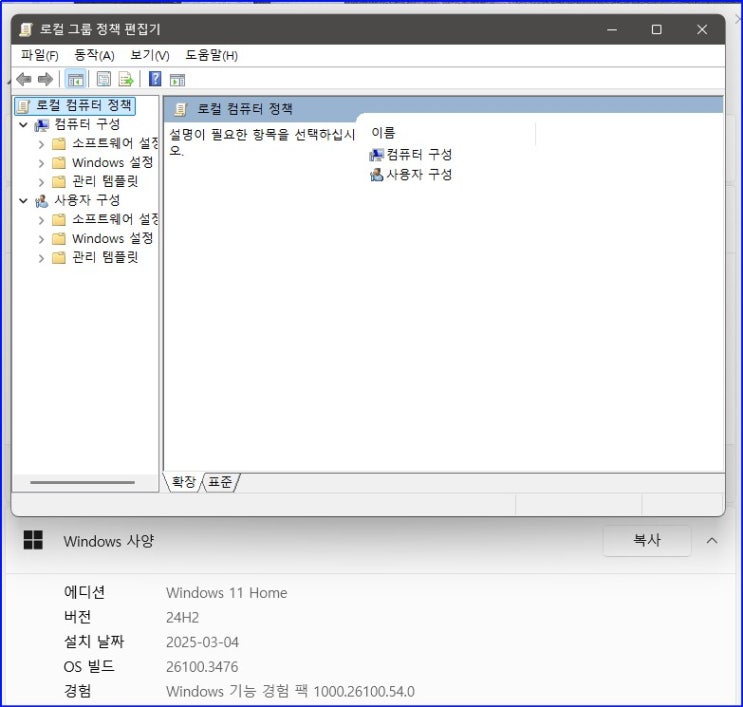Switch to the 표준 tab
The width and height of the screenshot is (743, 707).
pyautogui.click(x=220, y=482)
